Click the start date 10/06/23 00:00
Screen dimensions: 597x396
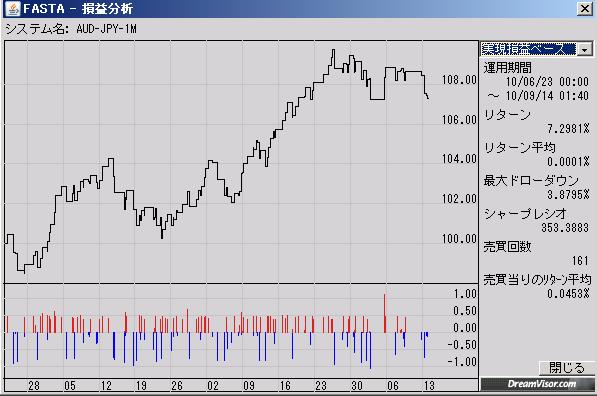(x=547, y=81)
